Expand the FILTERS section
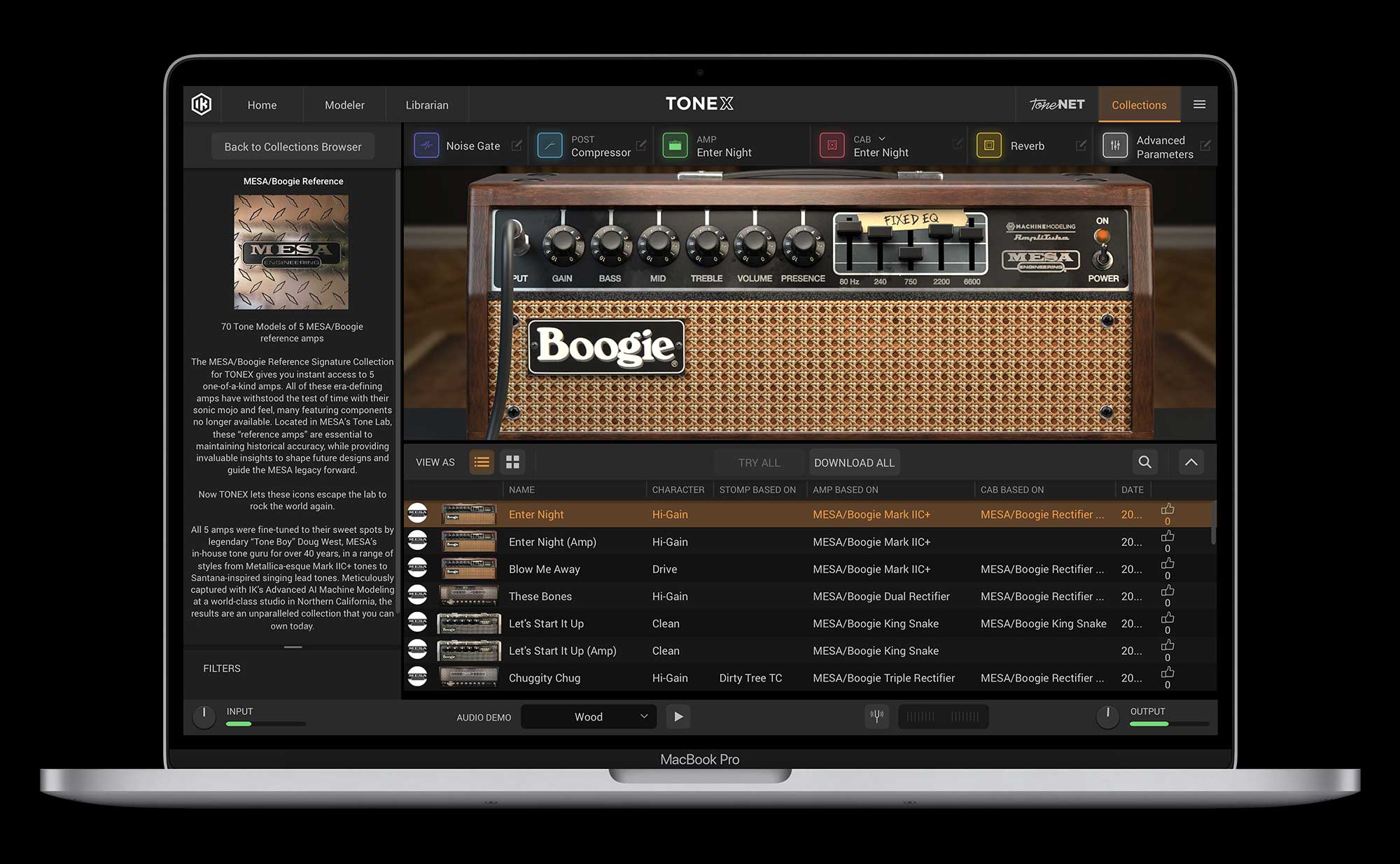The height and width of the screenshot is (864, 1400). pos(221,669)
